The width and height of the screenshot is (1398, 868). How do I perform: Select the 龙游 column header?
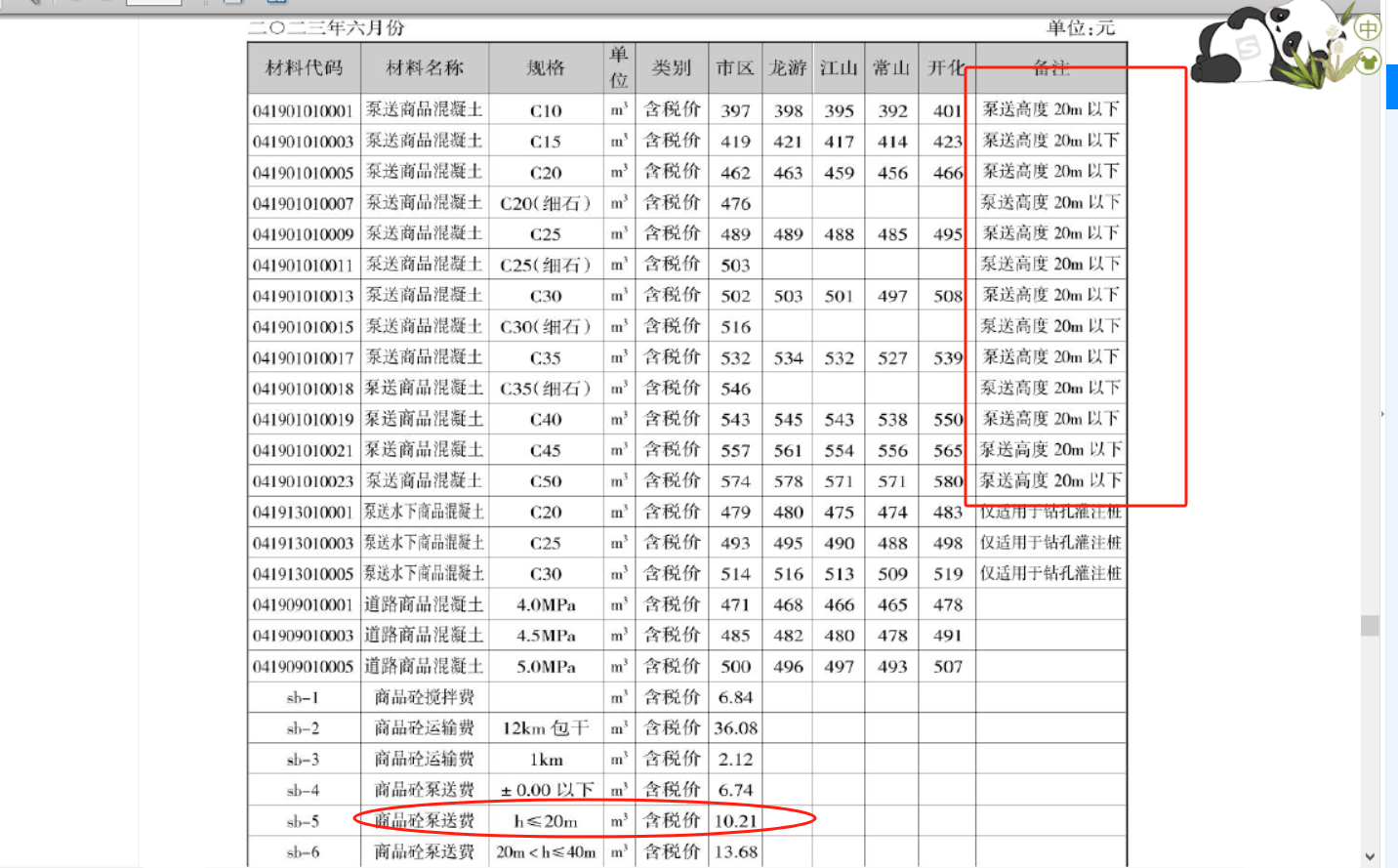(x=787, y=67)
